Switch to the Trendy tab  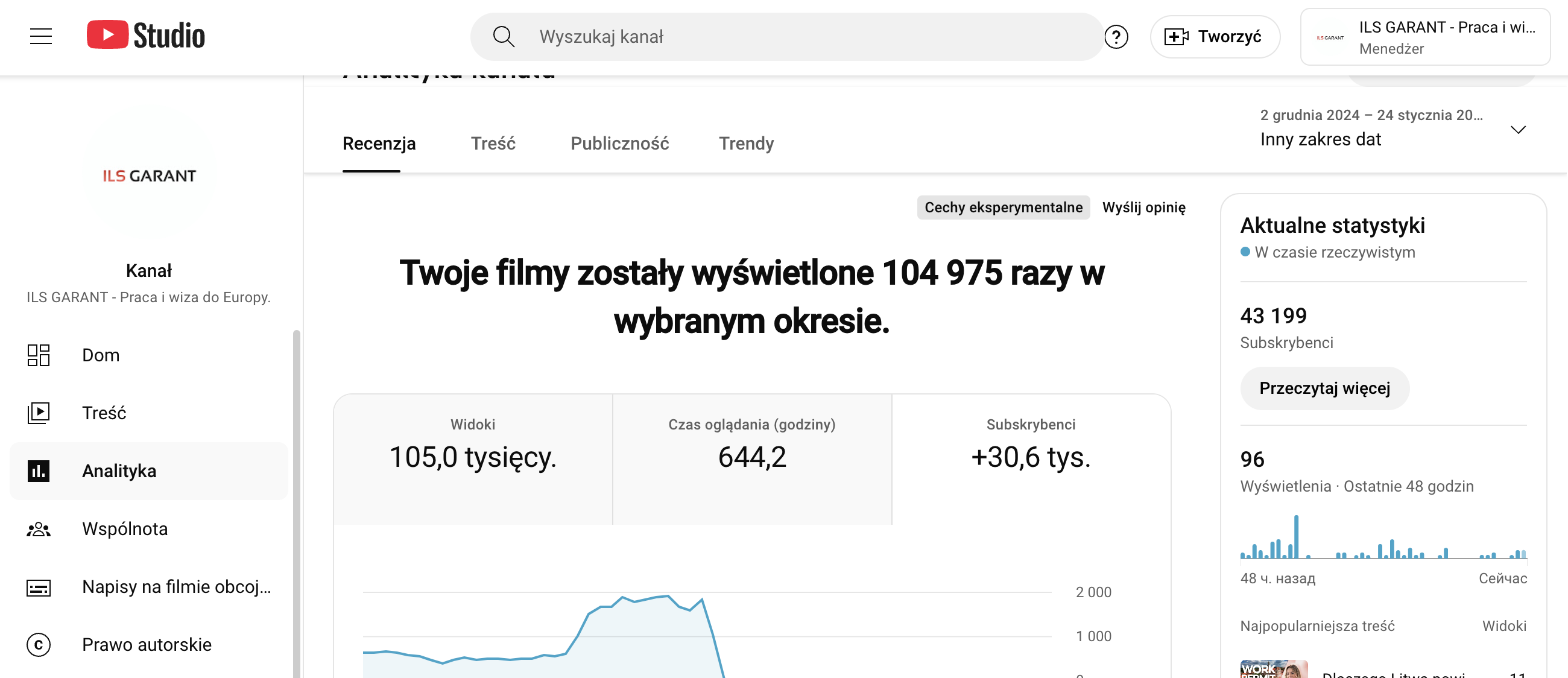coord(746,144)
